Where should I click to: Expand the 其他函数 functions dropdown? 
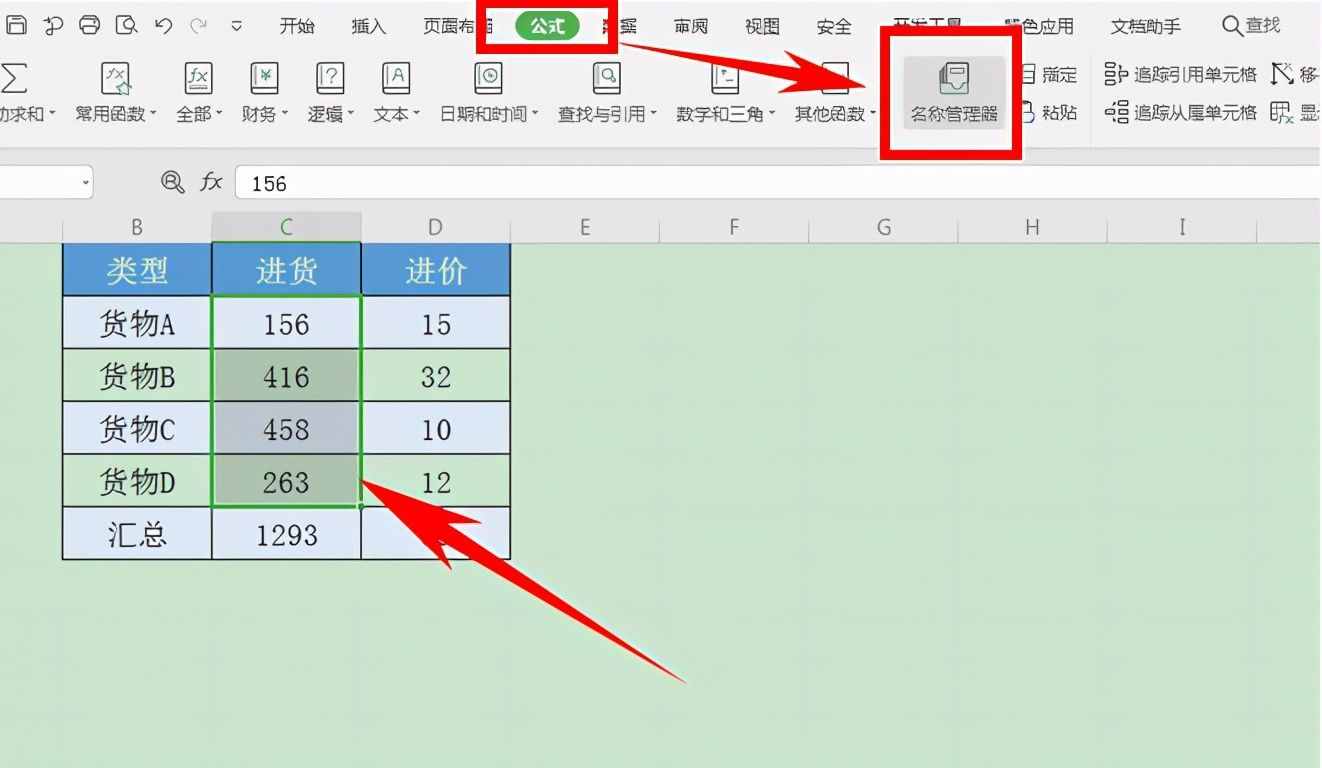(x=873, y=115)
